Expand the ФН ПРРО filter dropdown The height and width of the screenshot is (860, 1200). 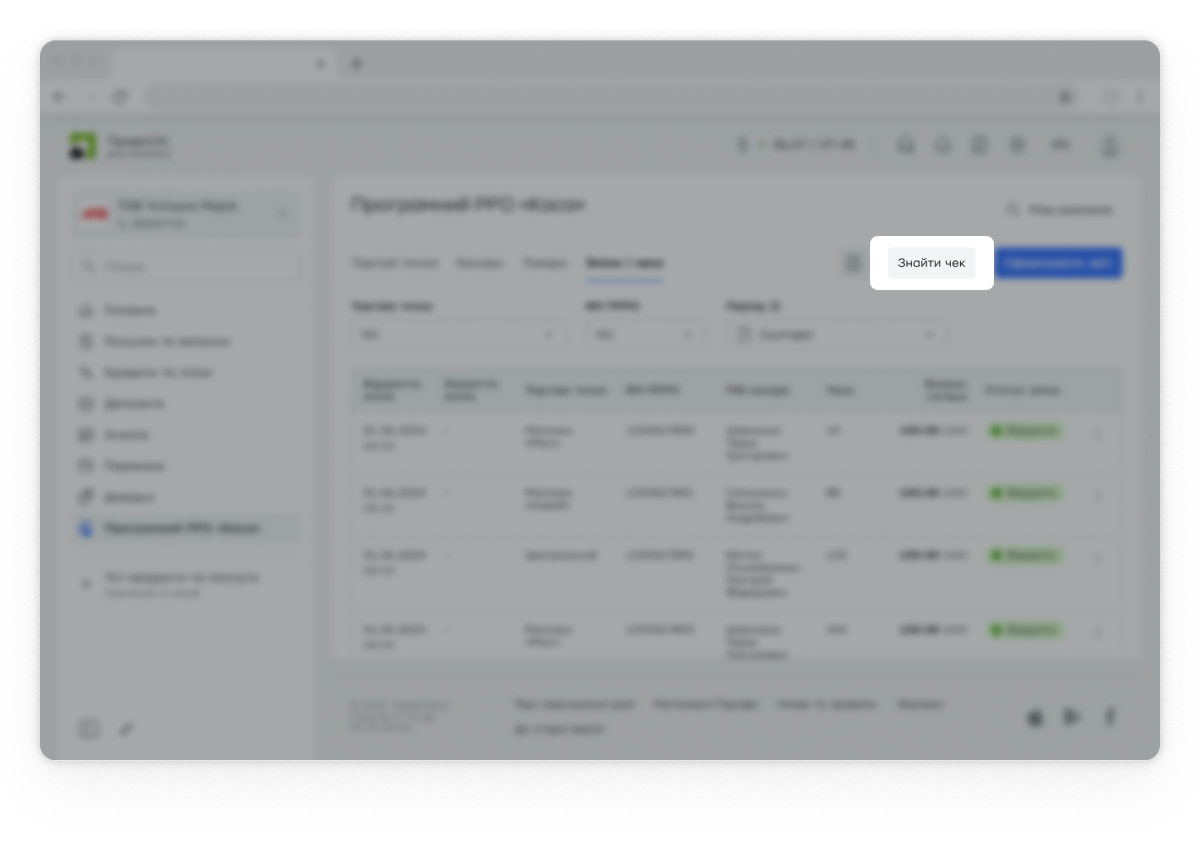[644, 335]
